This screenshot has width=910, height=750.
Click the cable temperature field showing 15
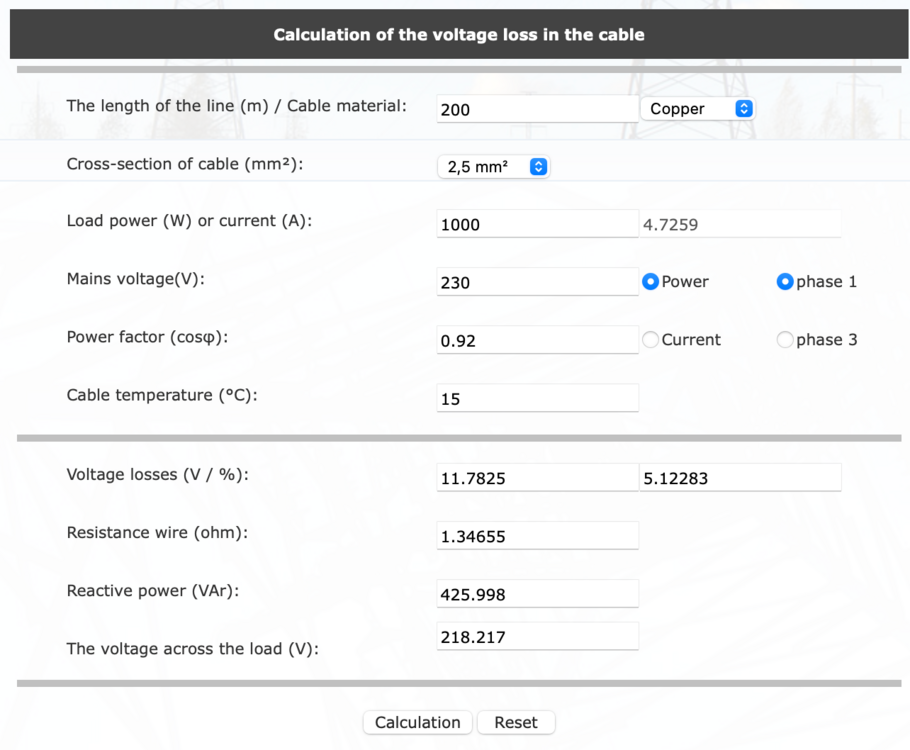tap(536, 398)
